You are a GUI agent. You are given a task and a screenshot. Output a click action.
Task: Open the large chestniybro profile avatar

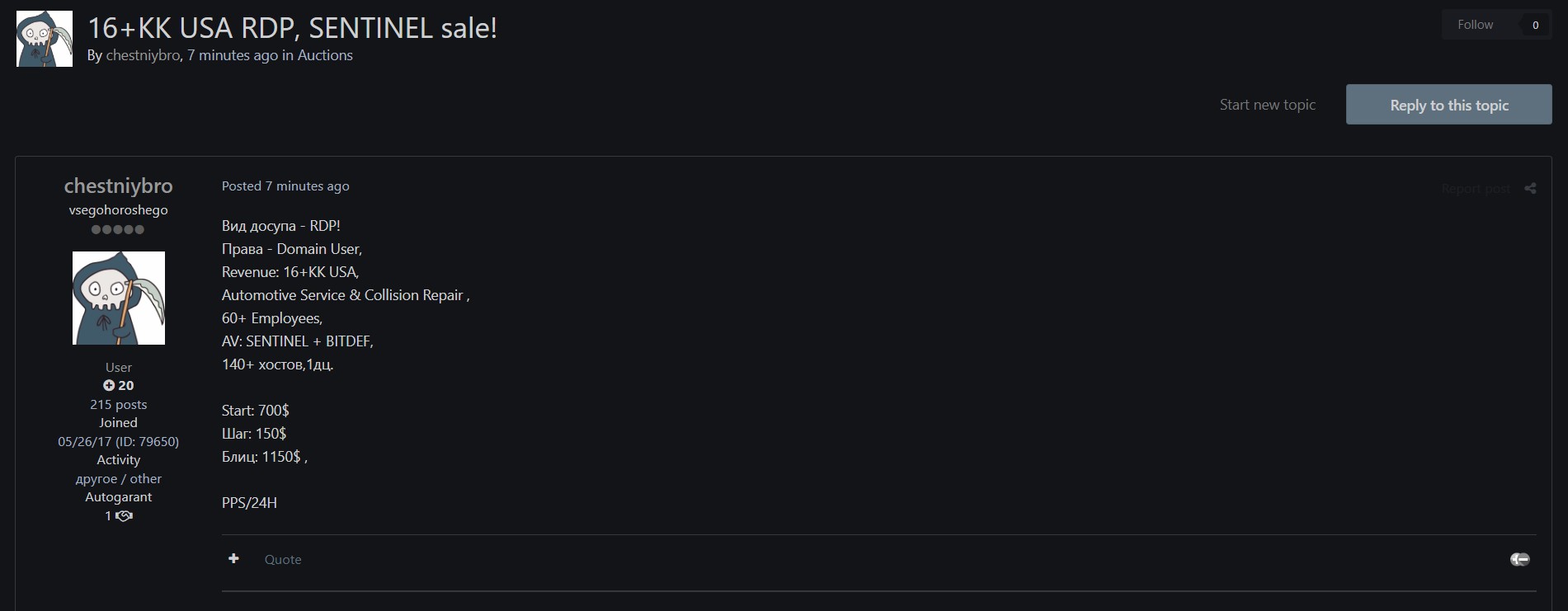119,298
